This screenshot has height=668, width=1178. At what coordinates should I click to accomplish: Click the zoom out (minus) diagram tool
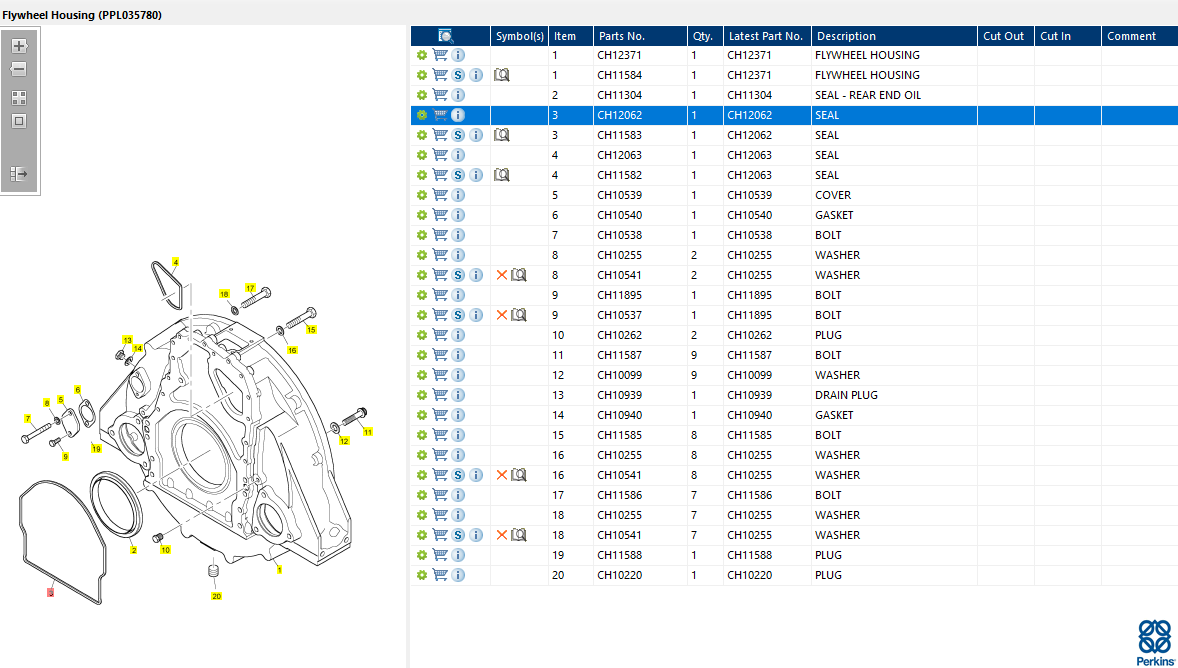19,69
